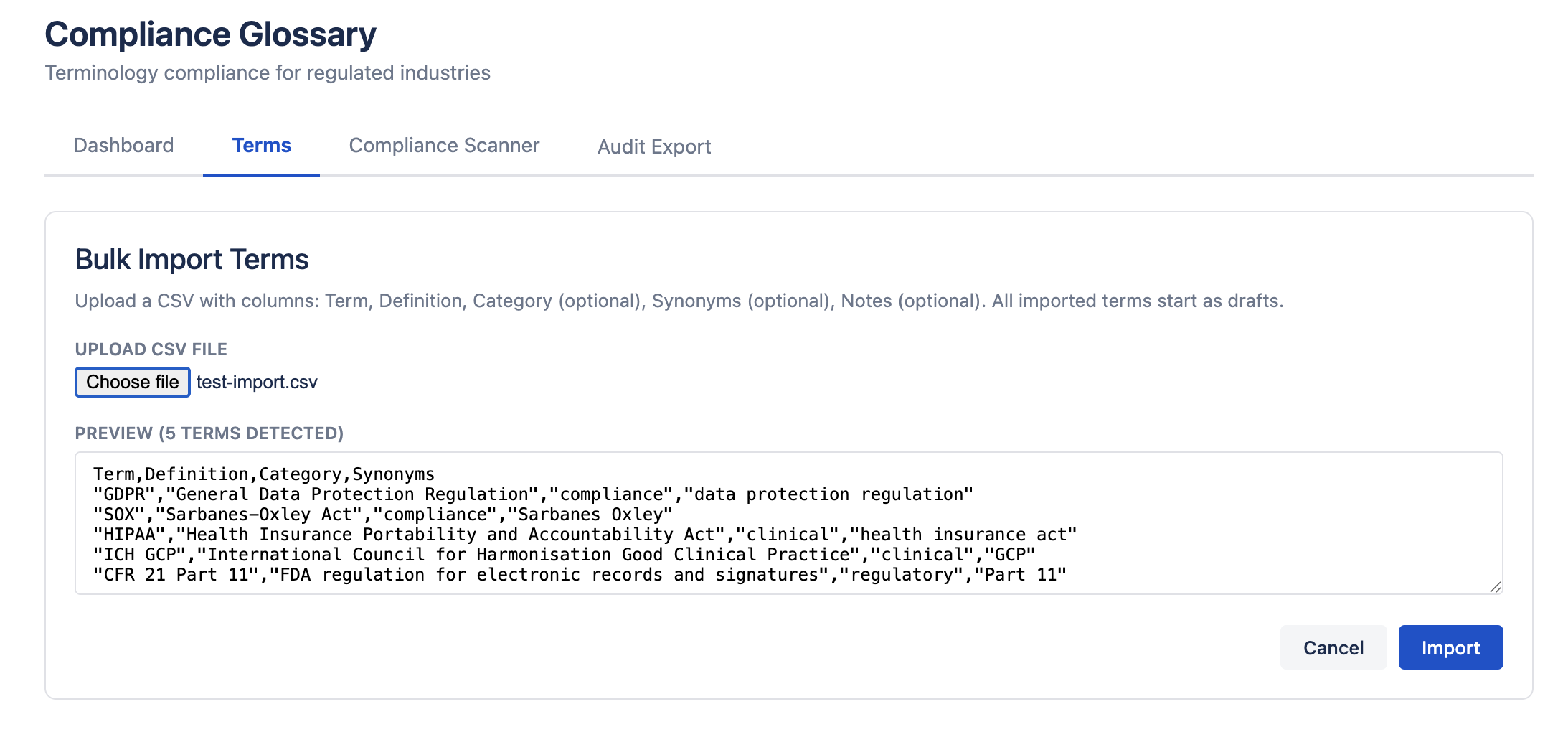The height and width of the screenshot is (732, 1568).
Task: Click the Cancel button
Action: pos(1332,647)
